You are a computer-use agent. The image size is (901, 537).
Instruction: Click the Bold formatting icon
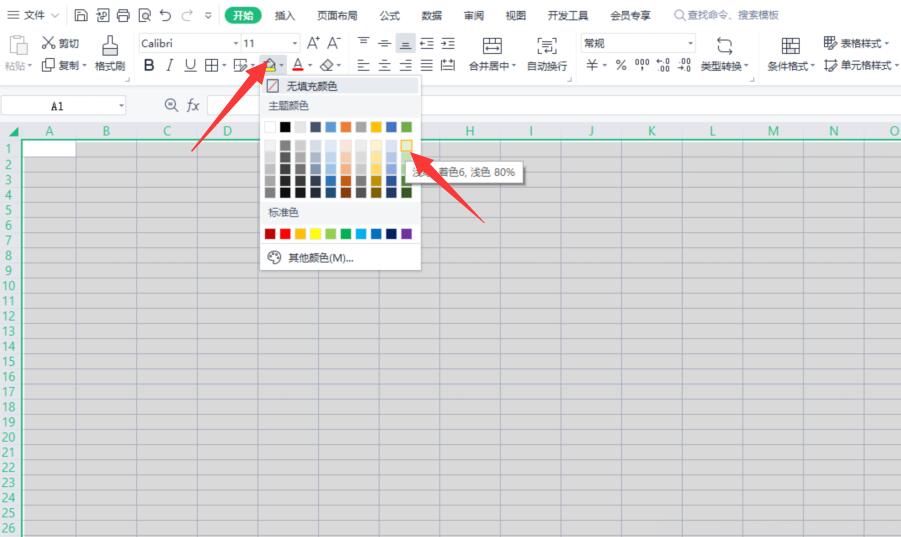(149, 65)
